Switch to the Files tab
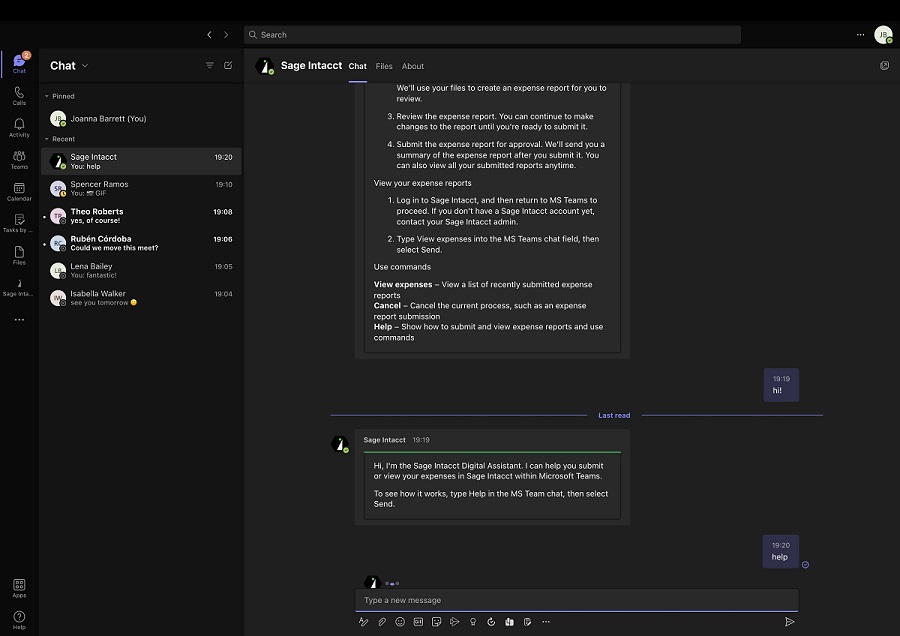The width and height of the screenshot is (900, 636). (x=384, y=67)
